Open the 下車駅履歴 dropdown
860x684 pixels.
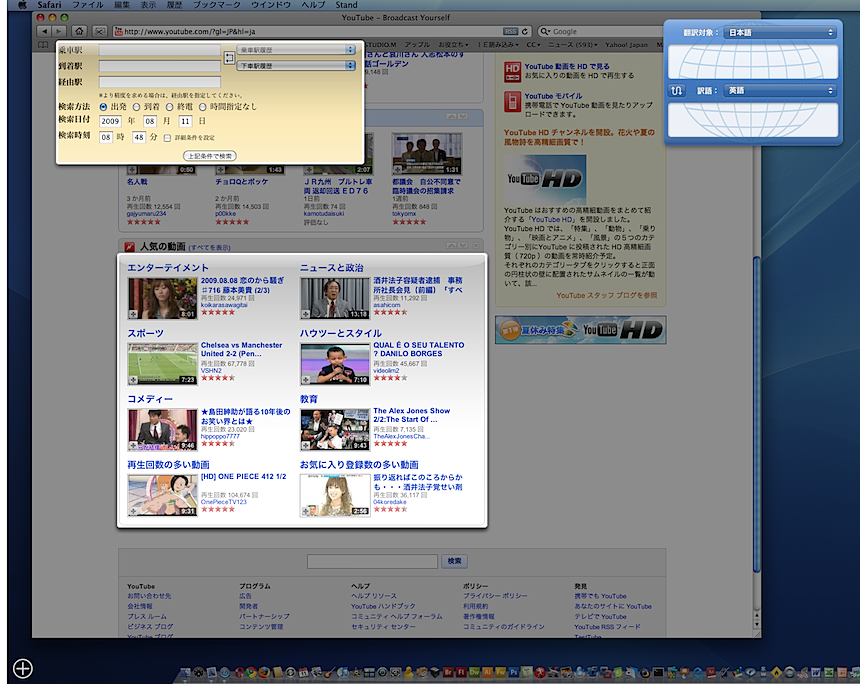point(297,66)
